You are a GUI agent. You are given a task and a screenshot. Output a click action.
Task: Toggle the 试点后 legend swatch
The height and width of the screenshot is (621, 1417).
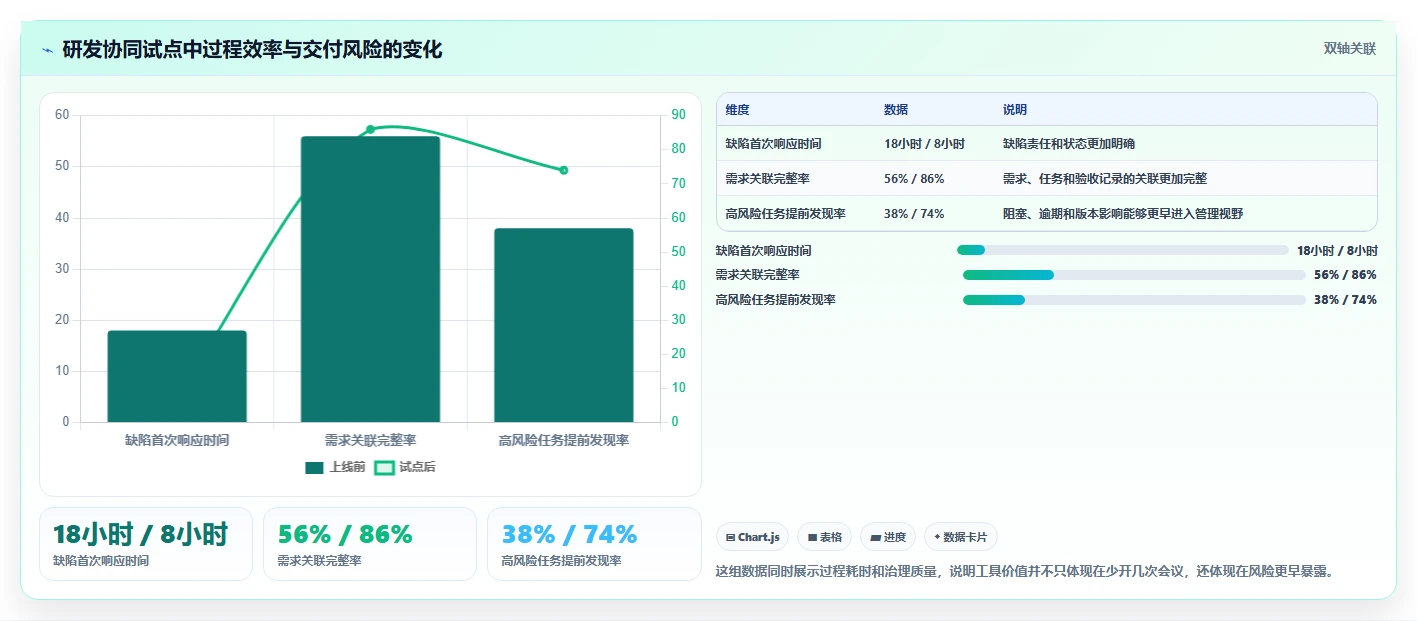coord(384,467)
